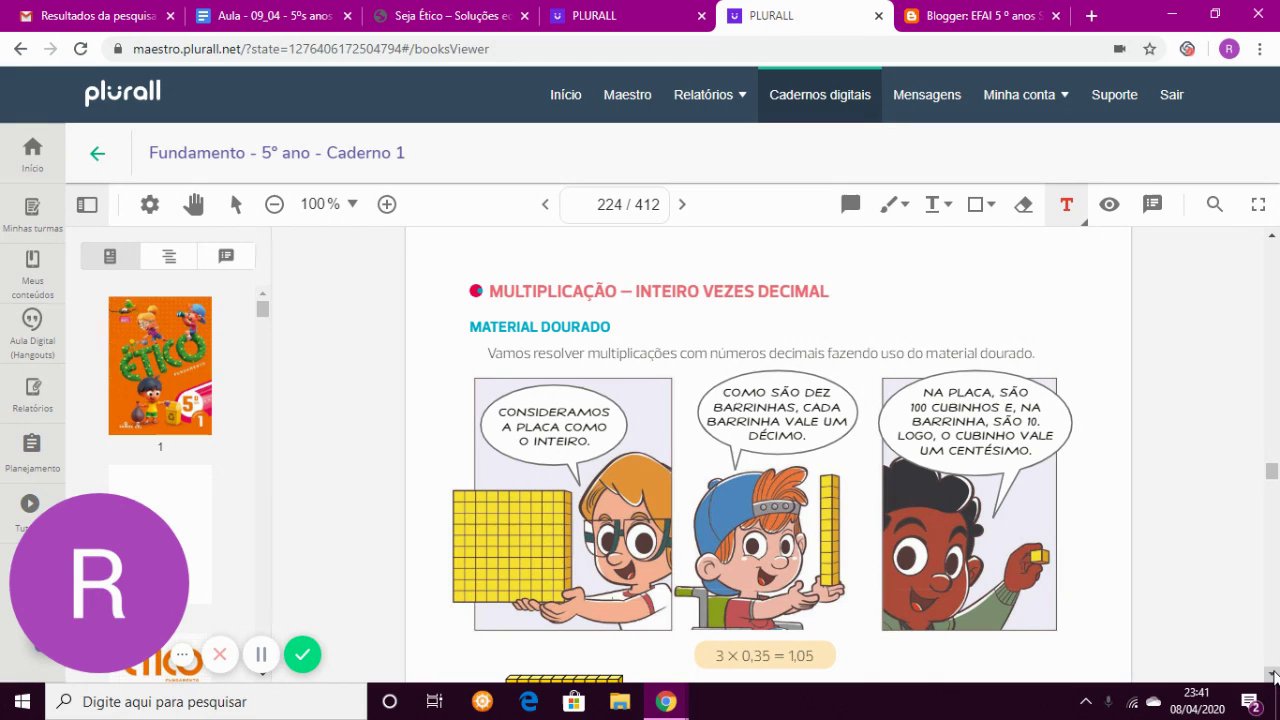
Task: Select the arrow pointer tool
Action: pos(236,204)
